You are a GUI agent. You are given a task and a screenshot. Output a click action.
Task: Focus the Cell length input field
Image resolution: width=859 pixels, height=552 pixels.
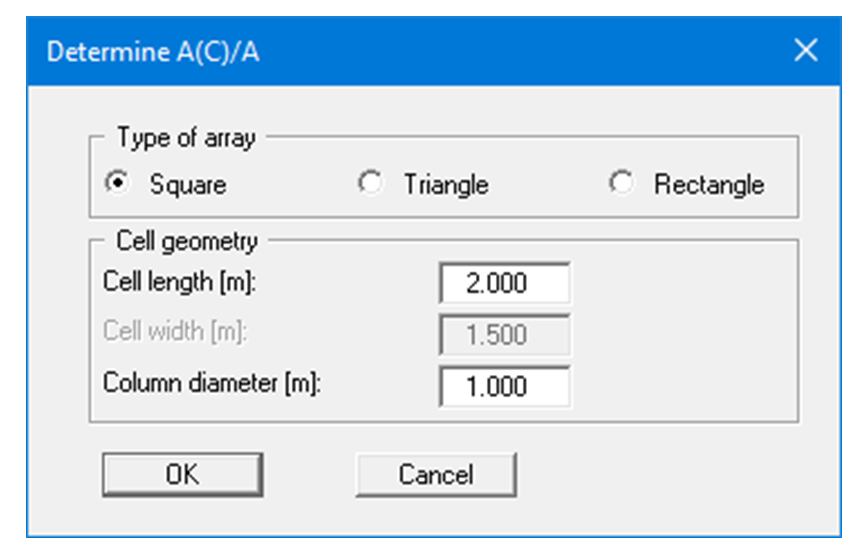click(x=504, y=283)
